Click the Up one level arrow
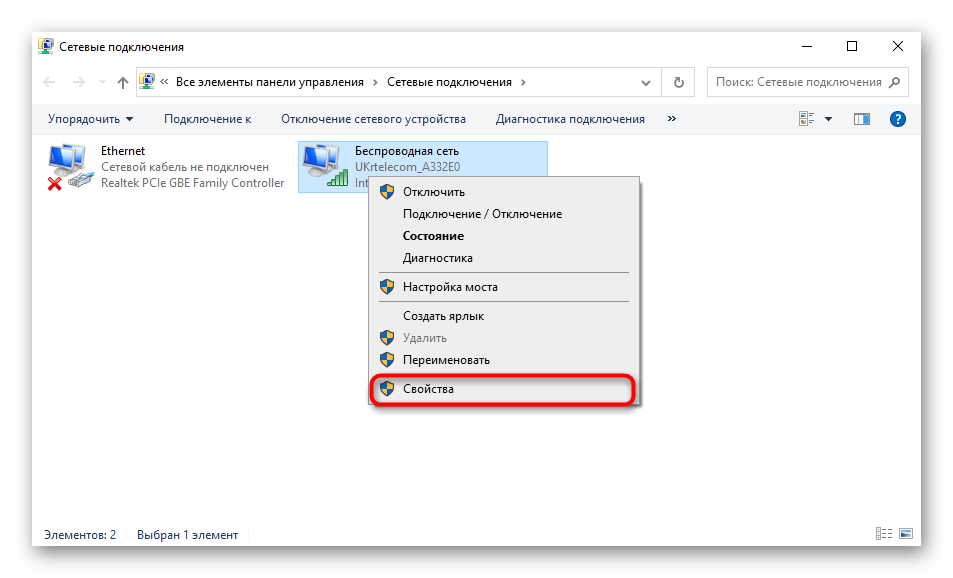This screenshot has width=953, height=578. 122,83
